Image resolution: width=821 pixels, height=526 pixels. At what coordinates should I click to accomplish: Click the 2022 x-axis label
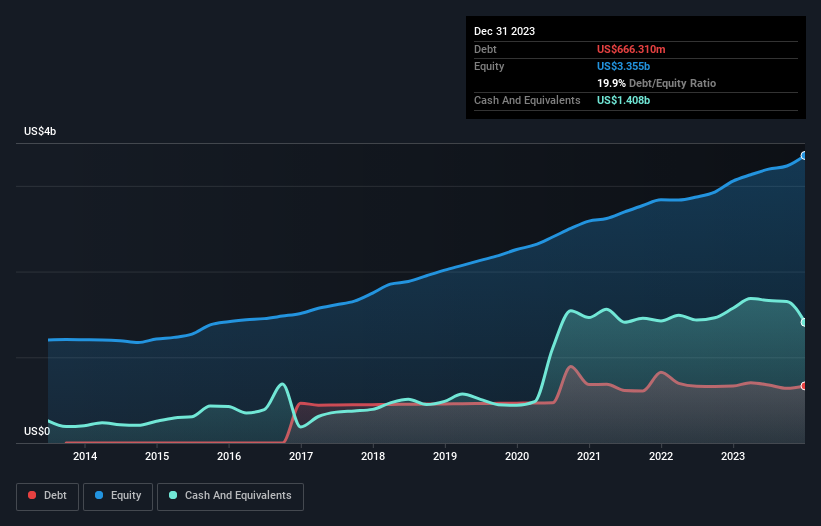661,456
